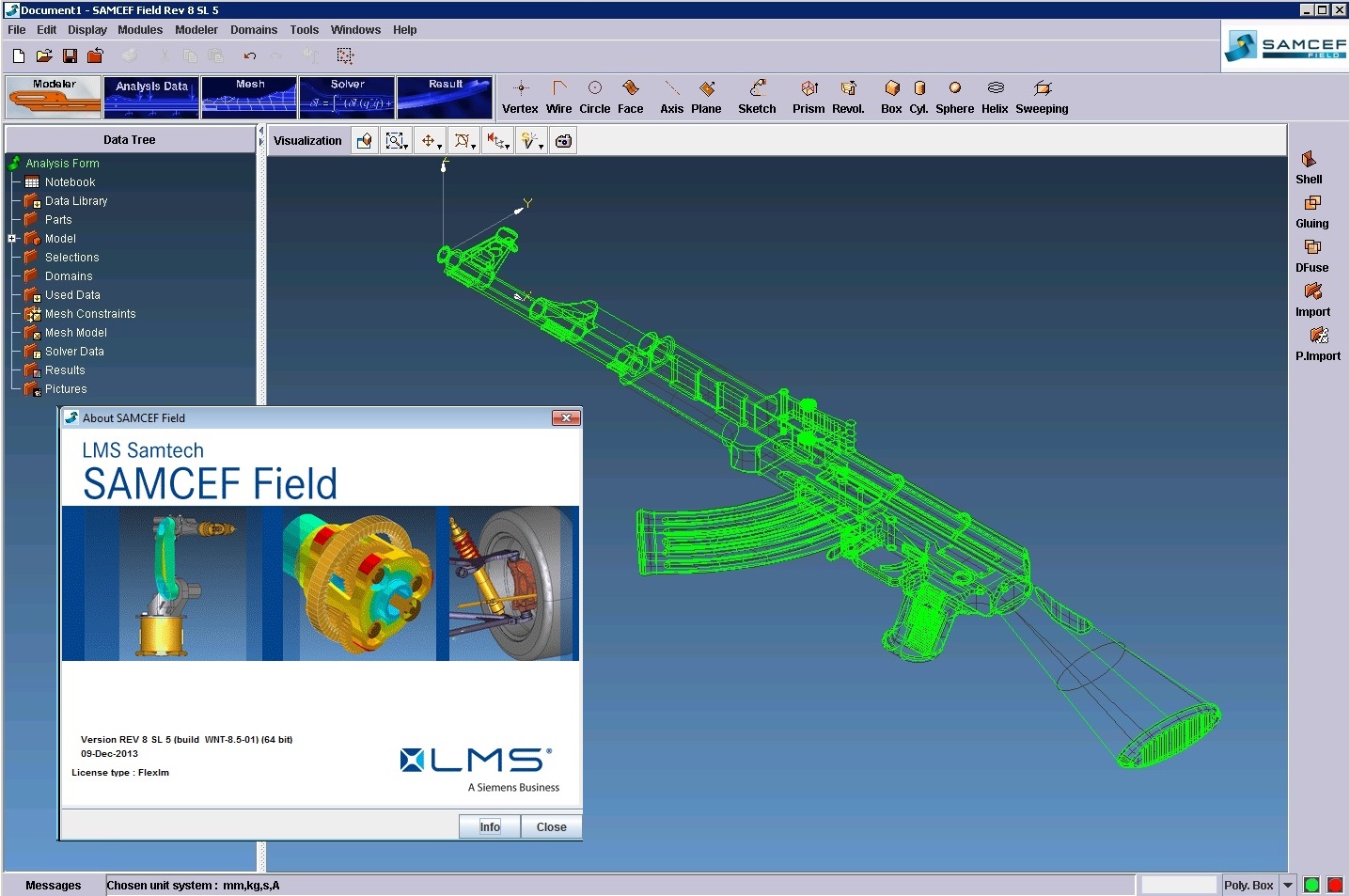Click the Messages label in status bar
This screenshot has width=1350, height=896.
click(x=54, y=886)
